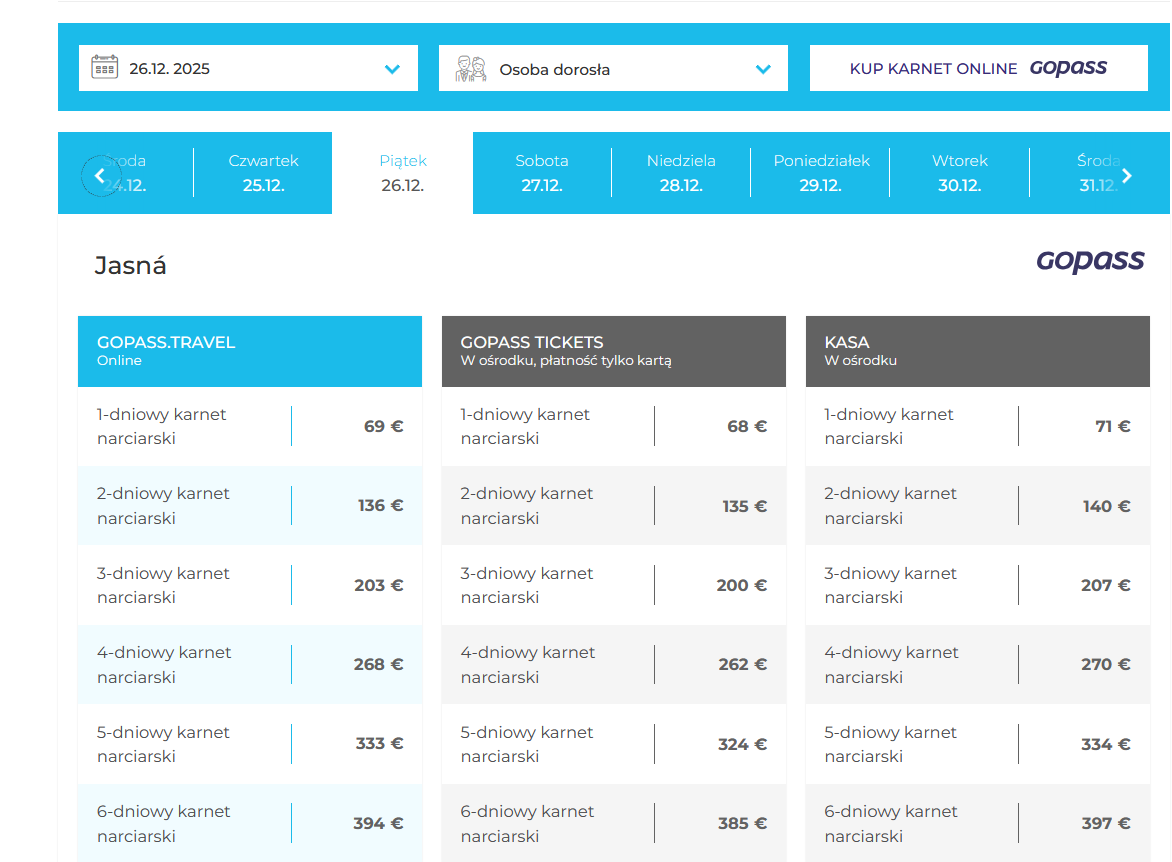Open the Wtorek 30.12. tab
Image resolution: width=1172 pixels, height=862 pixels.
tap(959, 173)
